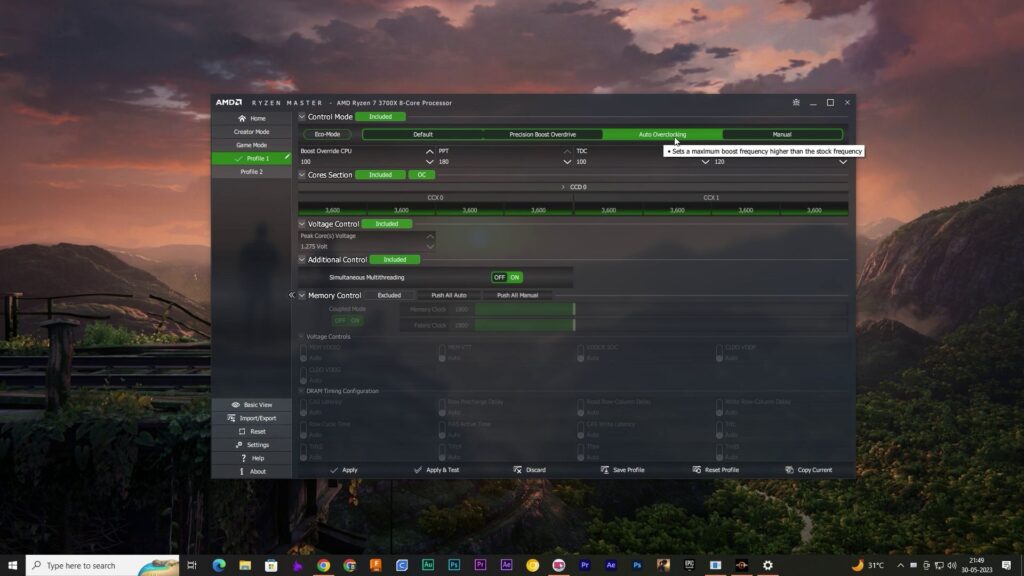
Task: Discard pending changes
Action: click(x=529, y=470)
